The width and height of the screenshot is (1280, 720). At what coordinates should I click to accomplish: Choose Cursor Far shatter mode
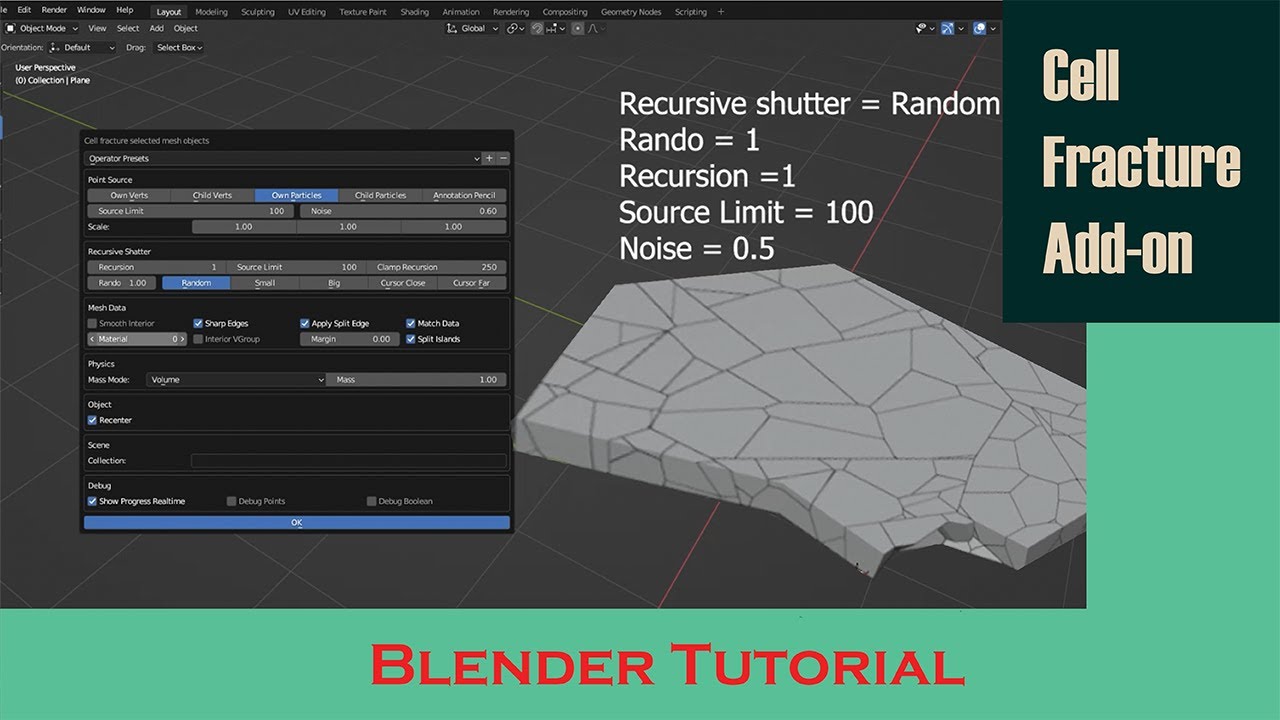click(x=472, y=283)
